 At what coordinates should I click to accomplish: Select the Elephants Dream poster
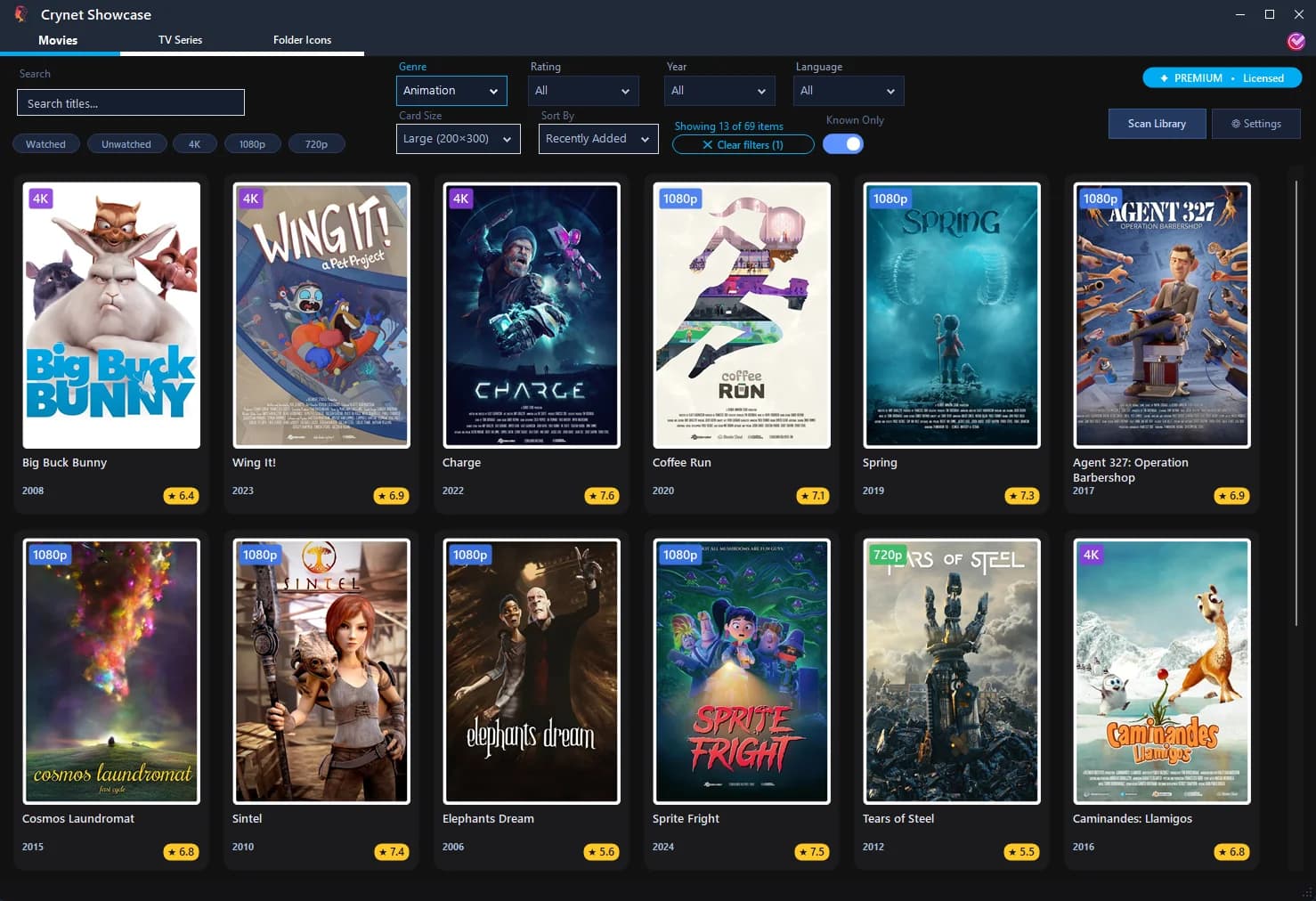[x=532, y=671]
